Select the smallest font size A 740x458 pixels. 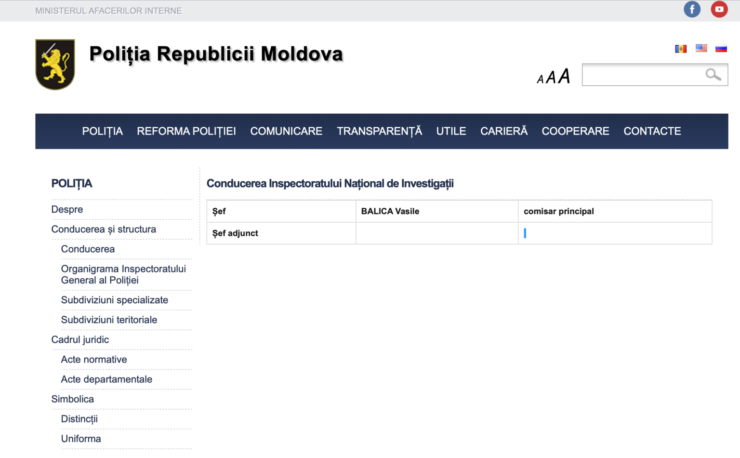(x=540, y=79)
